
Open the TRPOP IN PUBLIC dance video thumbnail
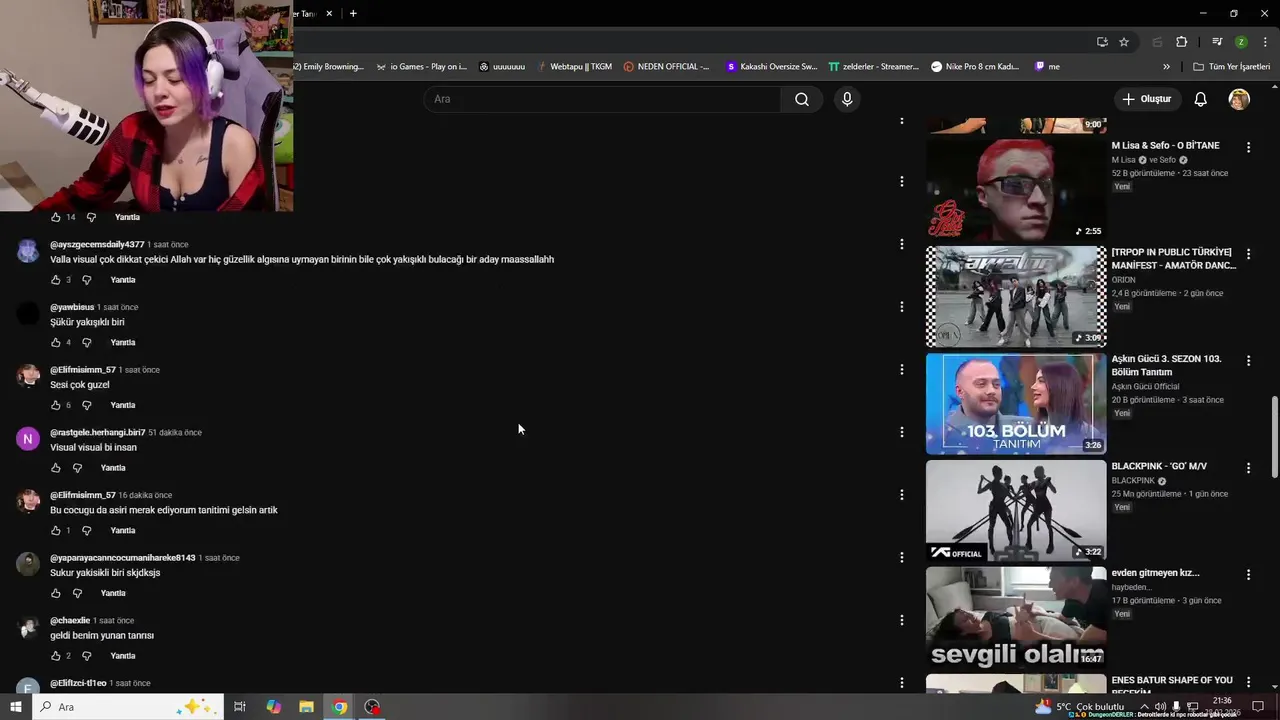(1016, 296)
